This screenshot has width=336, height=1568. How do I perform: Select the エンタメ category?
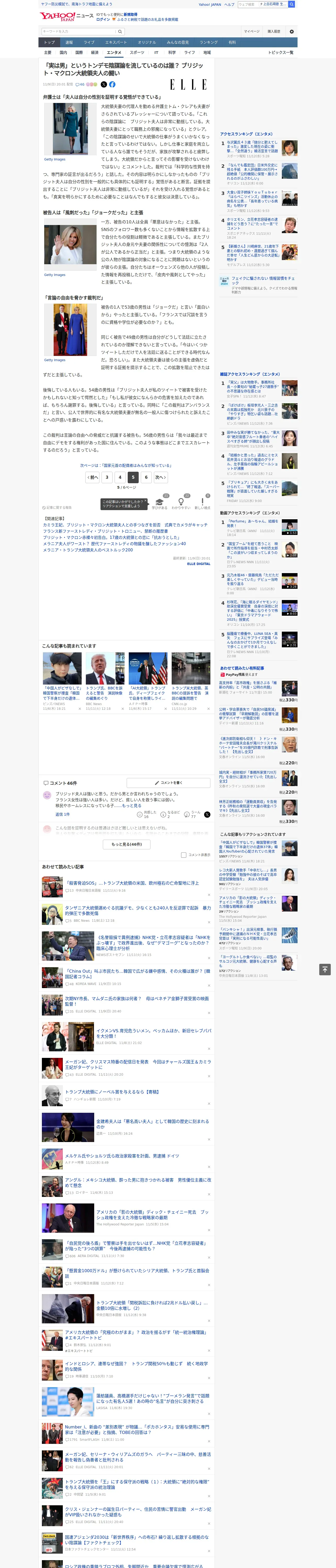pos(114,53)
